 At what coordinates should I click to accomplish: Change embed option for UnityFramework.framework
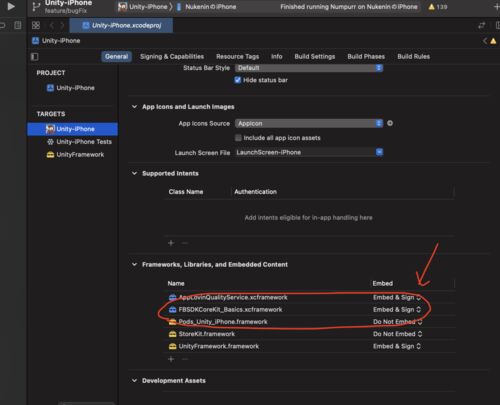[x=397, y=346]
